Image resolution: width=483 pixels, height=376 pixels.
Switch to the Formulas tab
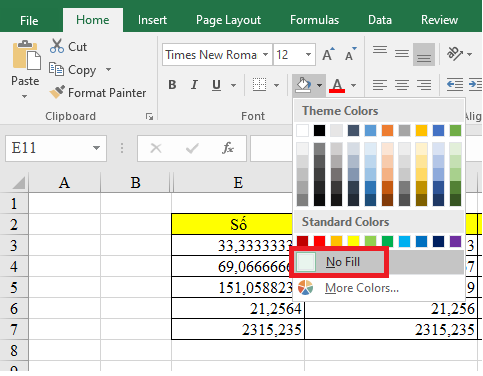314,20
